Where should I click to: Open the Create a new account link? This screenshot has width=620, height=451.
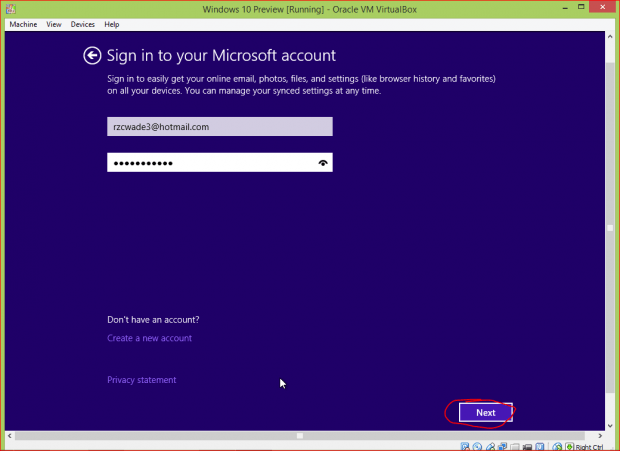pyautogui.click(x=149, y=338)
